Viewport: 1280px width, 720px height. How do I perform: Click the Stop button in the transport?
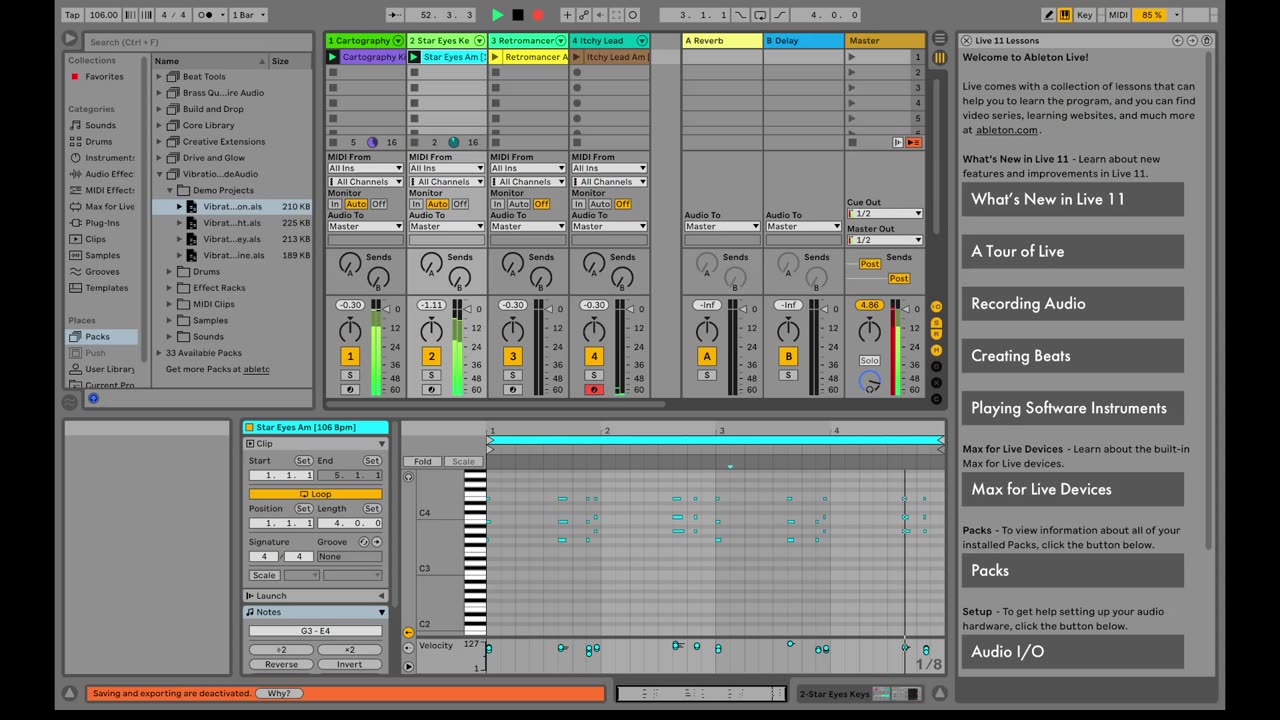tap(518, 15)
